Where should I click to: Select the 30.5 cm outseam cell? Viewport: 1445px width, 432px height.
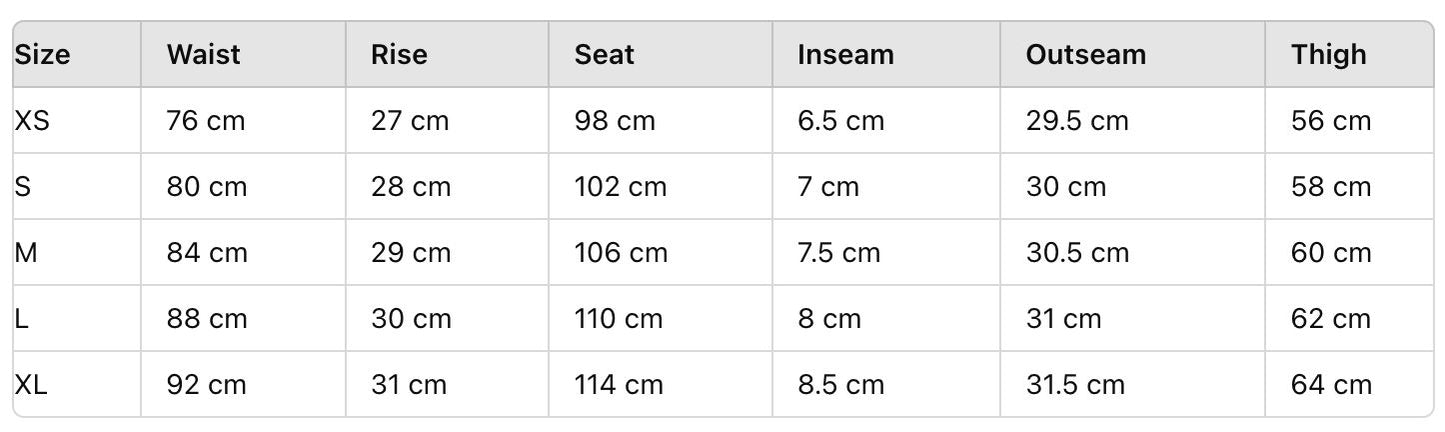coord(1077,253)
